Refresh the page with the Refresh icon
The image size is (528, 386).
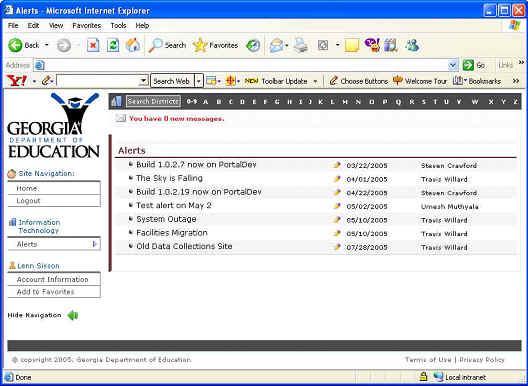pyautogui.click(x=113, y=45)
